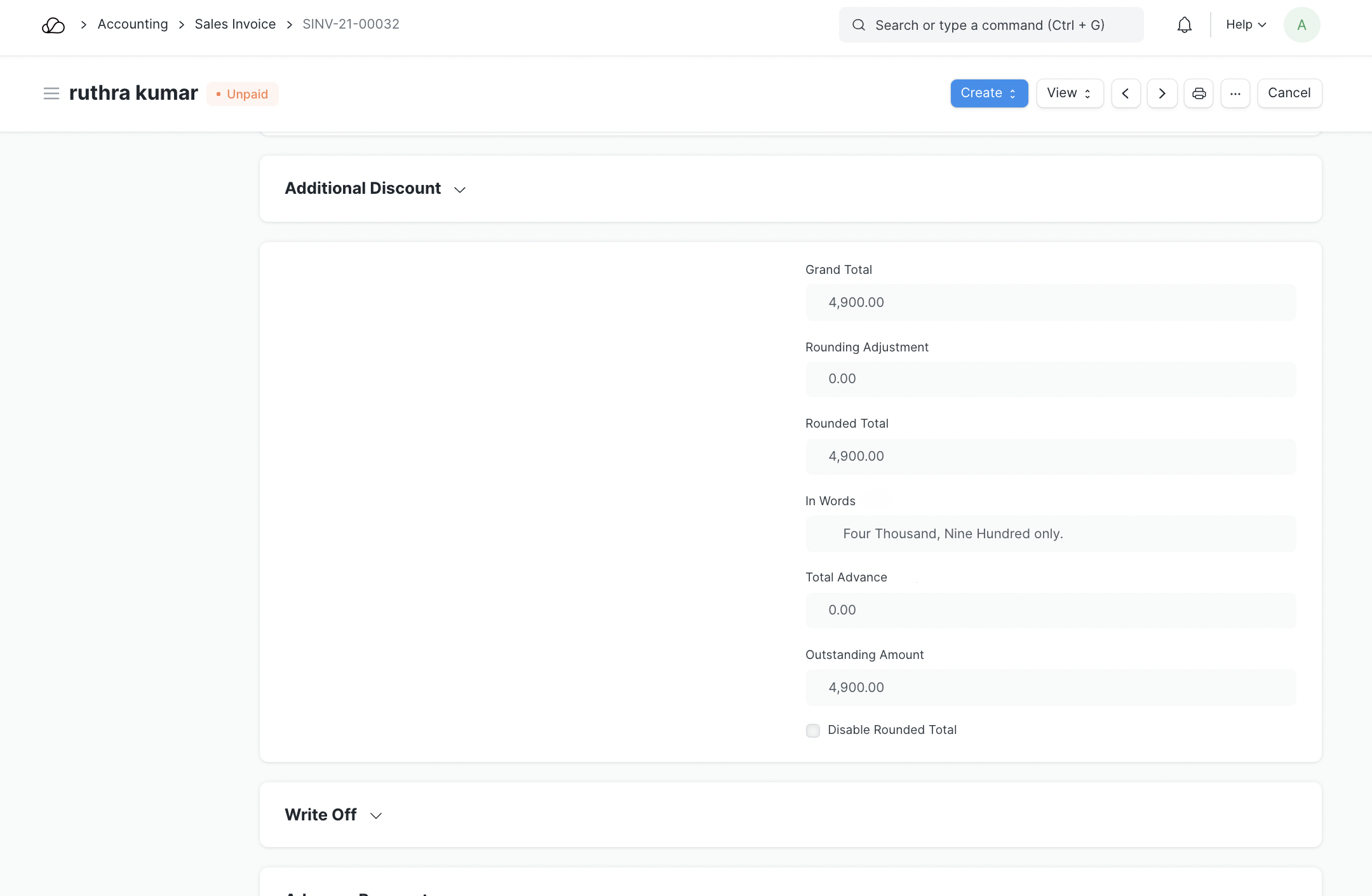Go to previous invoice arrow
The image size is (1372, 896).
tap(1126, 93)
